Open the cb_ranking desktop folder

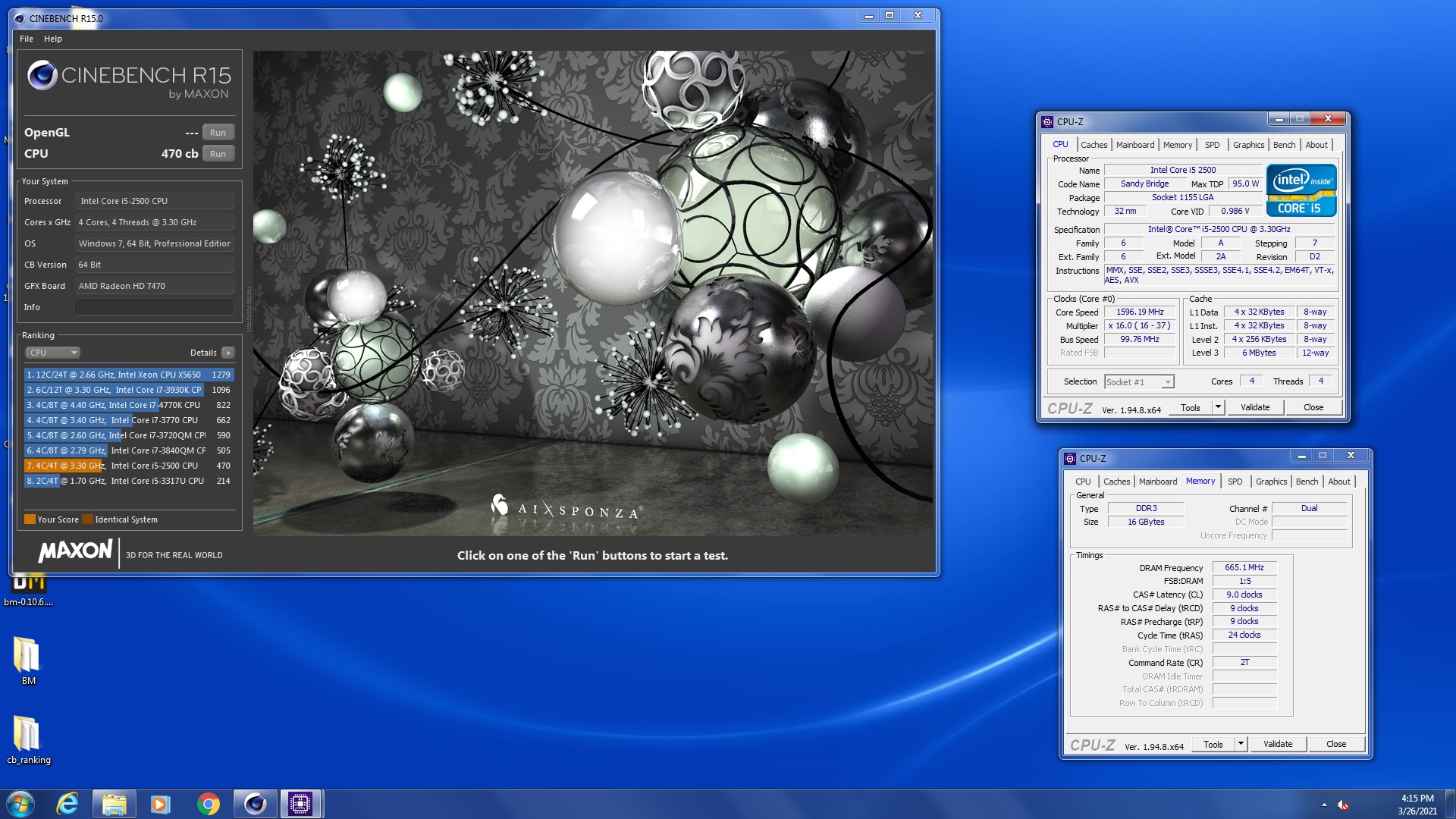28,739
